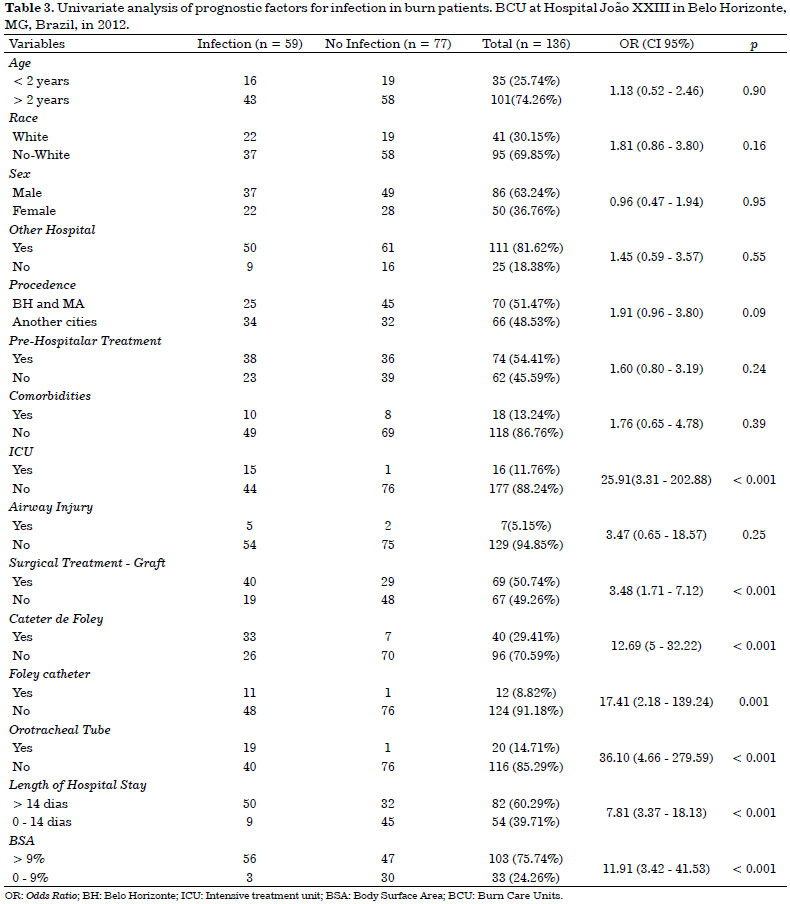
Task: Click the BSA odds ratio 11.91 value
Action: pyautogui.click(x=656, y=869)
